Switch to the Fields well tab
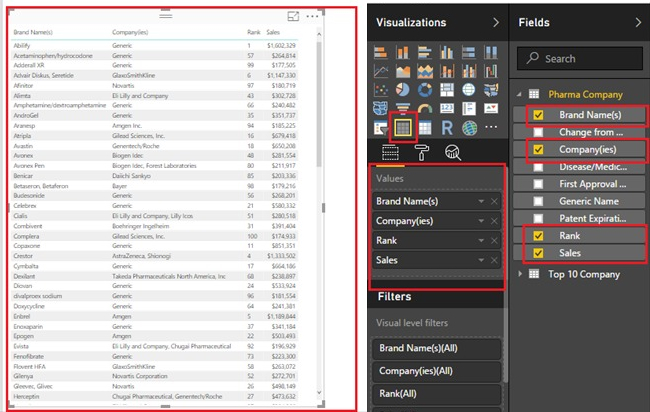The height and width of the screenshot is (412, 650). [x=390, y=153]
